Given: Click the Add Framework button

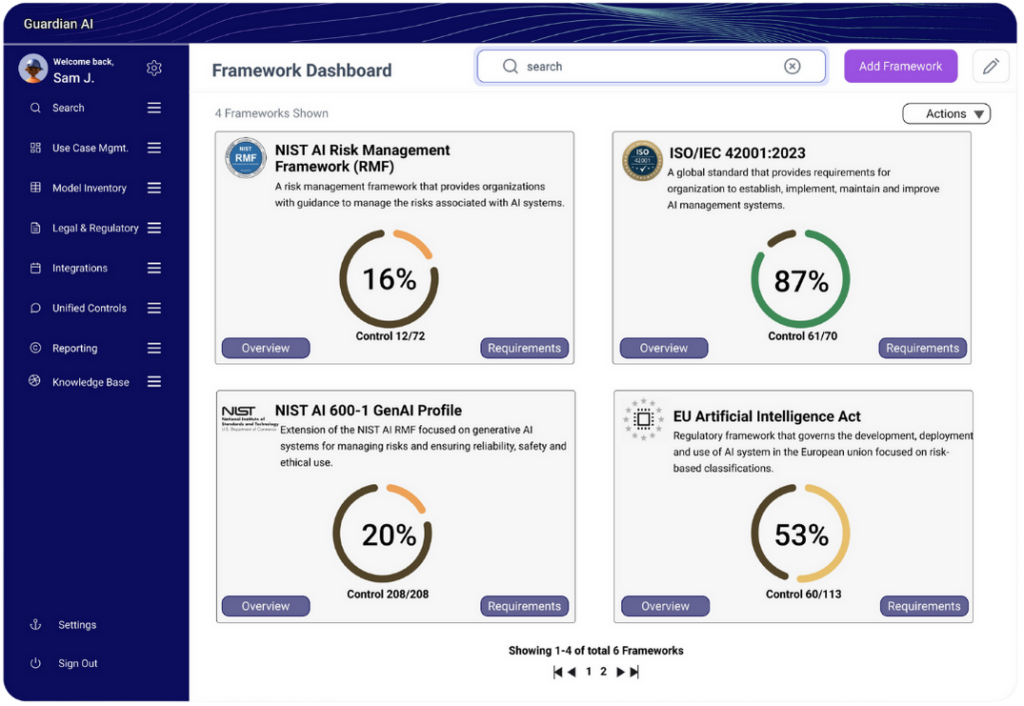Looking at the screenshot, I should coord(900,65).
